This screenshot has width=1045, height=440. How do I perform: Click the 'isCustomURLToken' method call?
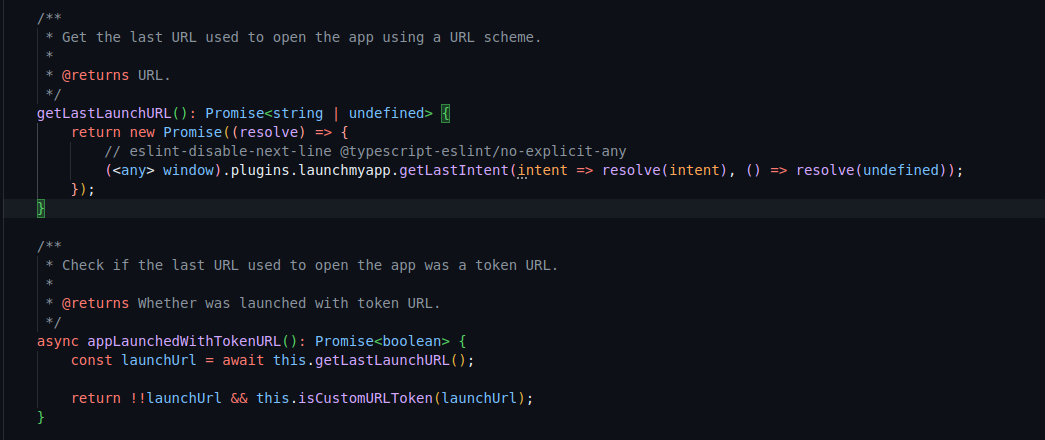(x=365, y=399)
